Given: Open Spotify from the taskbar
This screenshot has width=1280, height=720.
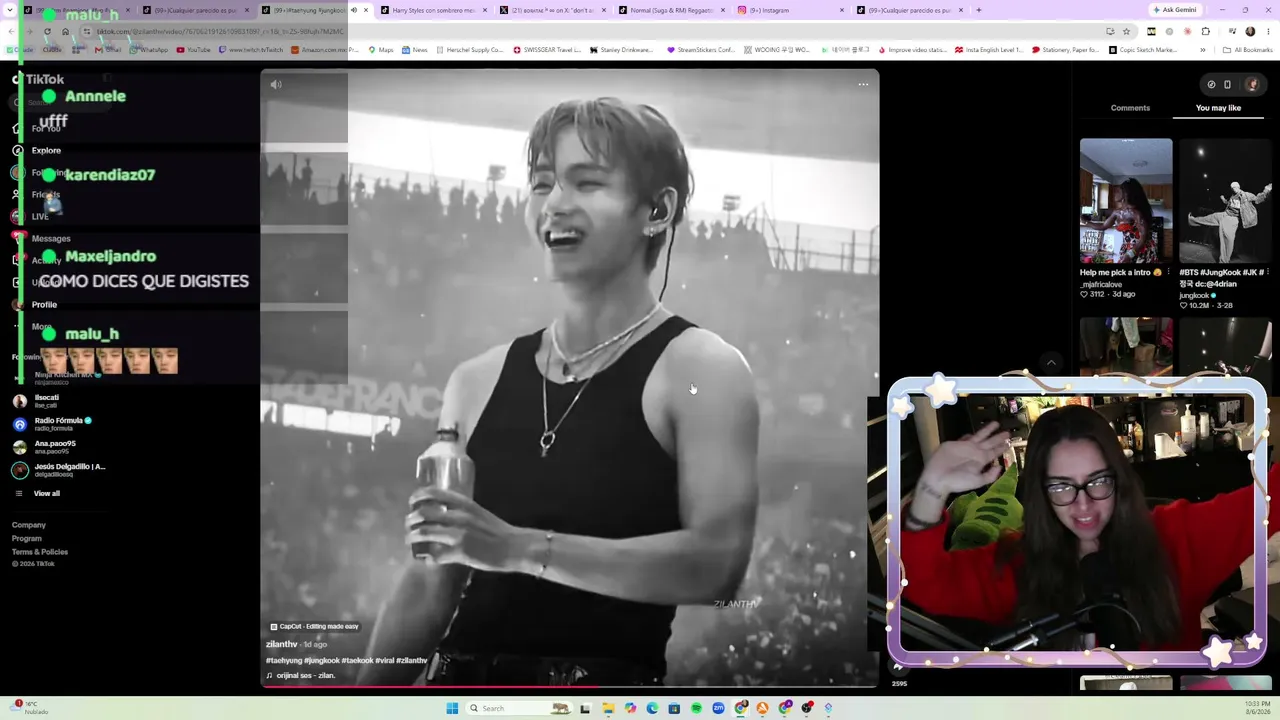Looking at the screenshot, I should point(696,708).
